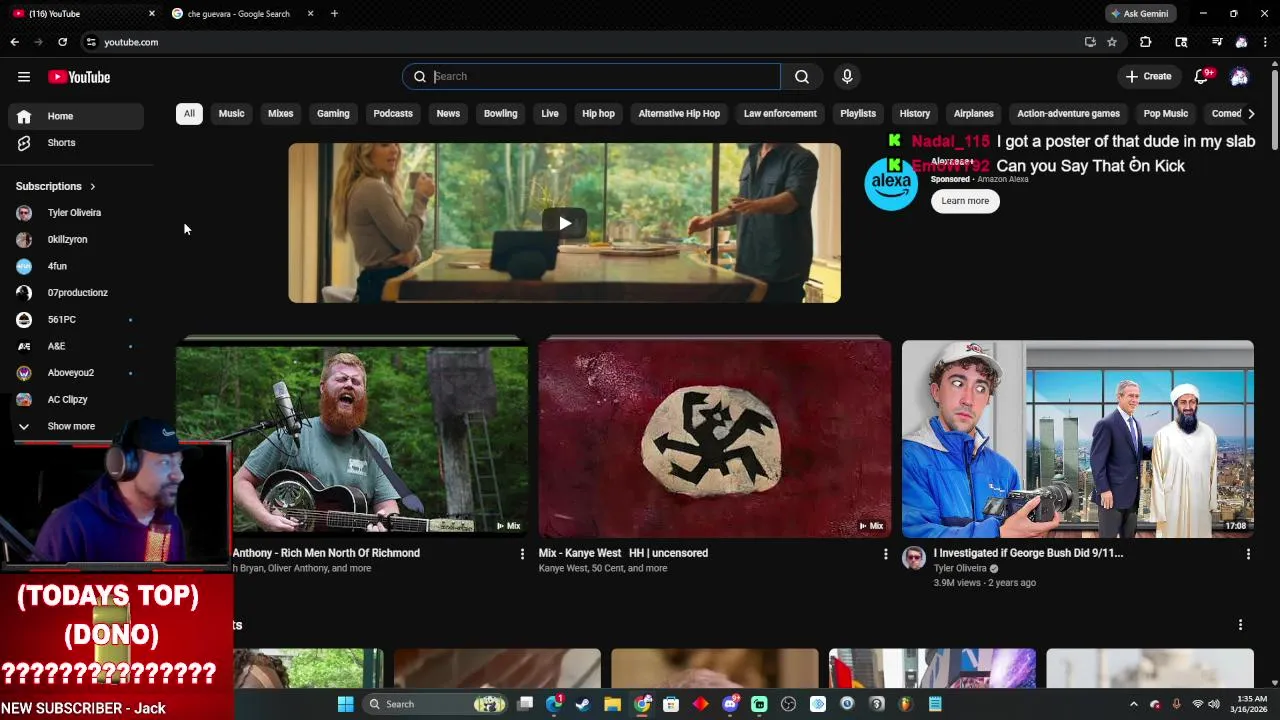
Task: Open Chrome media controls icon
Action: [x=1216, y=42]
